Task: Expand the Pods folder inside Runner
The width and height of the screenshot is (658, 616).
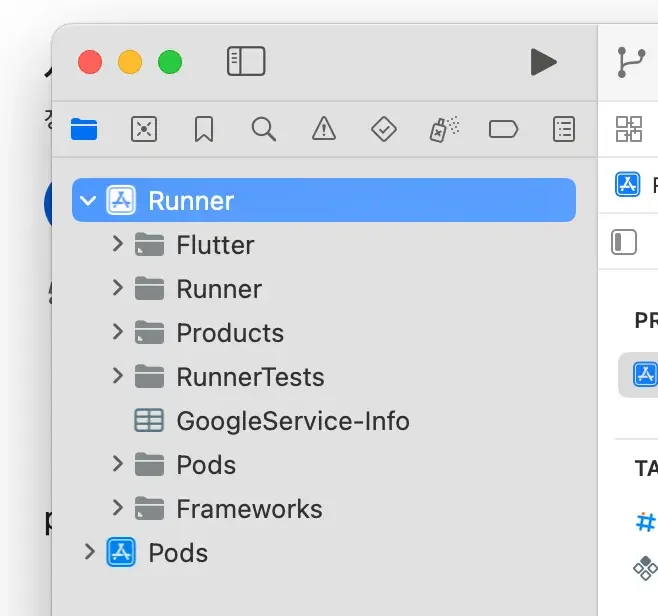Action: [x=118, y=464]
